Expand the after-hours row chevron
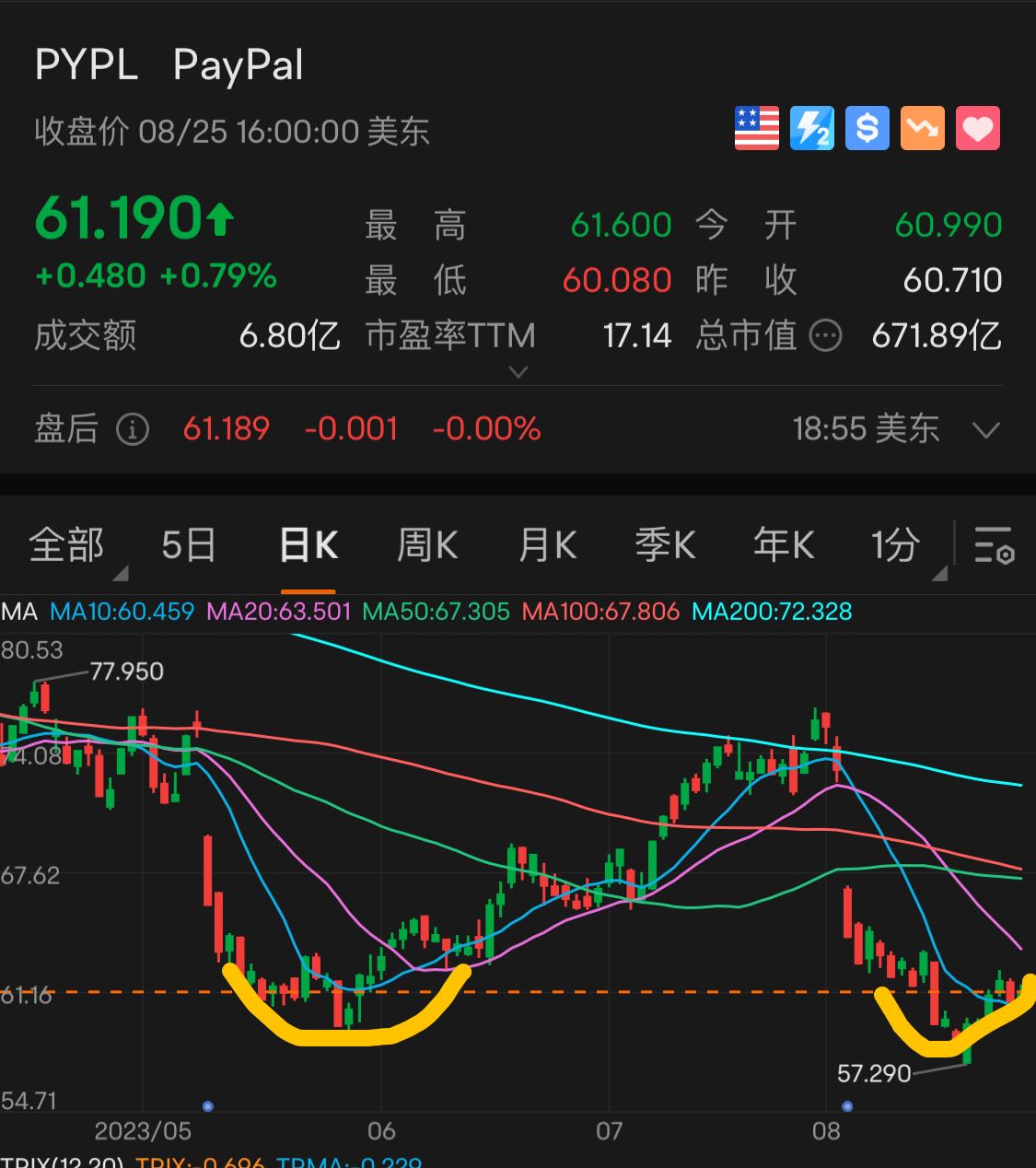1036x1168 pixels. point(986,430)
